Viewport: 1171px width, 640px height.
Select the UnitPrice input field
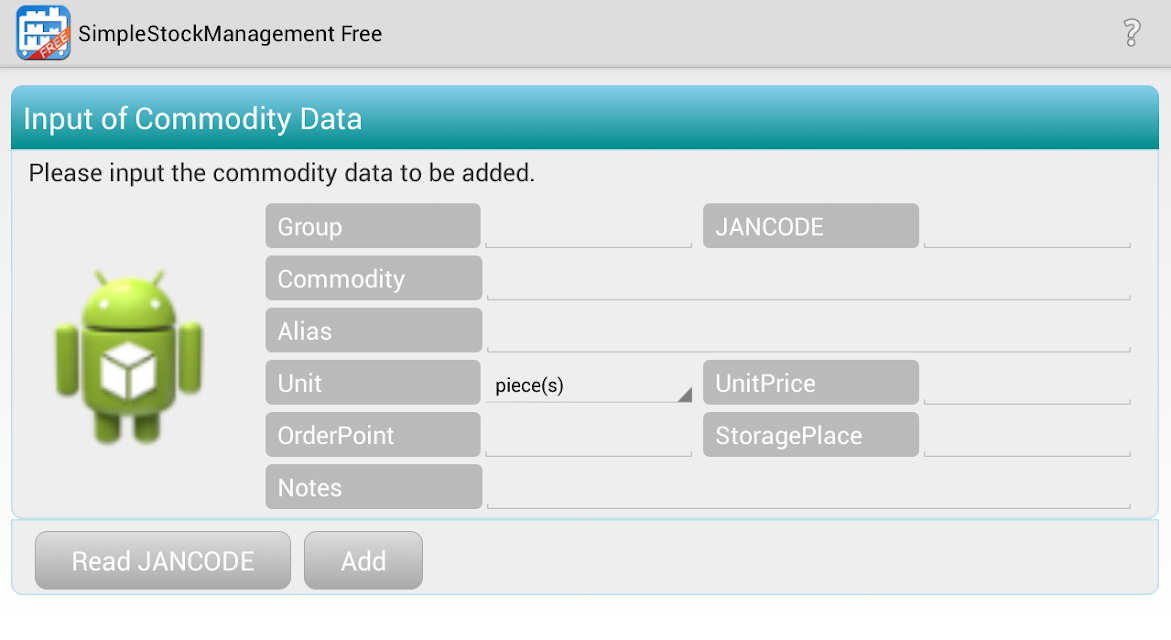pyautogui.click(x=1027, y=383)
